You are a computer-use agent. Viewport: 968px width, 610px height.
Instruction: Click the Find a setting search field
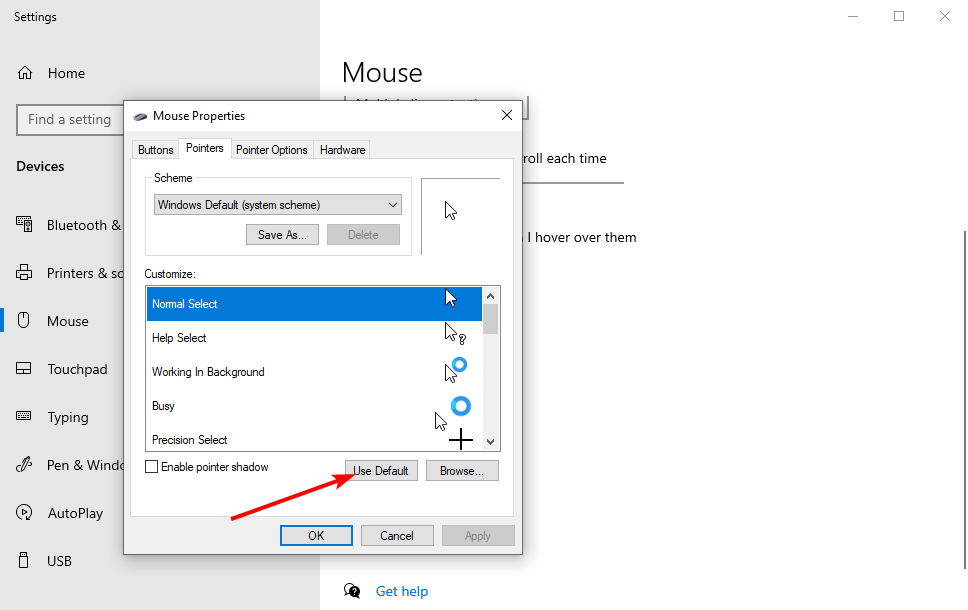point(70,119)
